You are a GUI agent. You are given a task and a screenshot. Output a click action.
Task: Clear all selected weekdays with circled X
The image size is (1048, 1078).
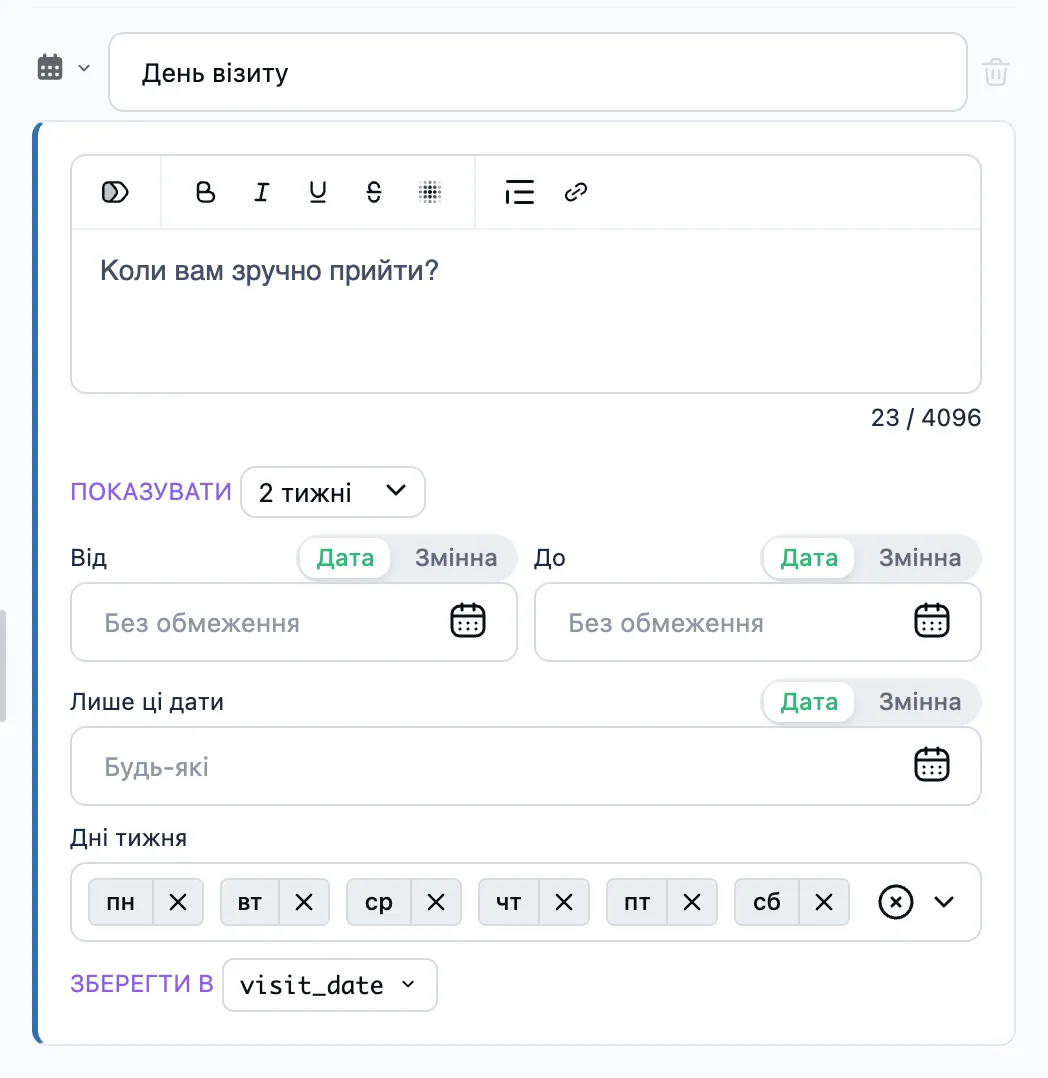895,902
